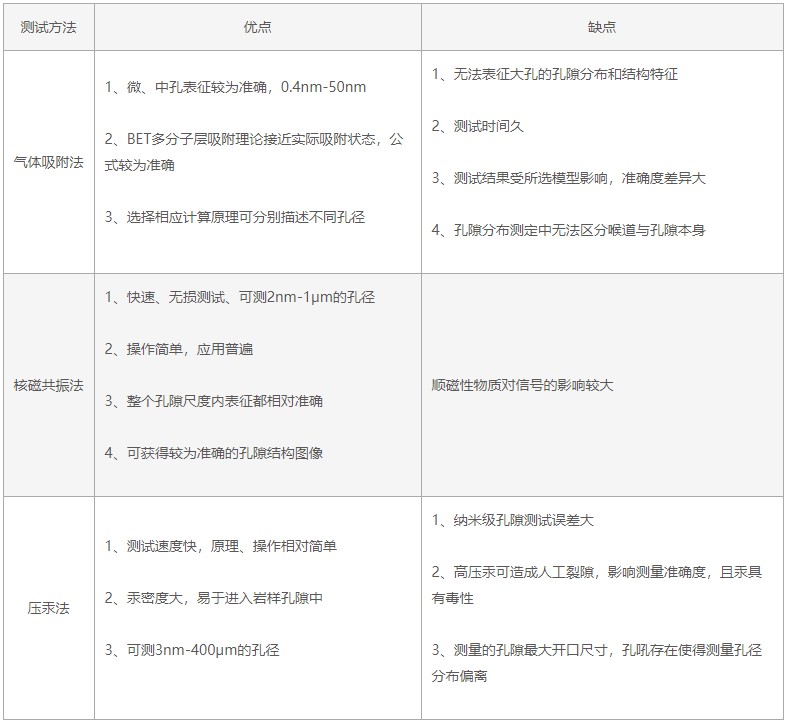The width and height of the screenshot is (786, 723).
Task: Click the 优点 column header
Action: click(x=257, y=27)
